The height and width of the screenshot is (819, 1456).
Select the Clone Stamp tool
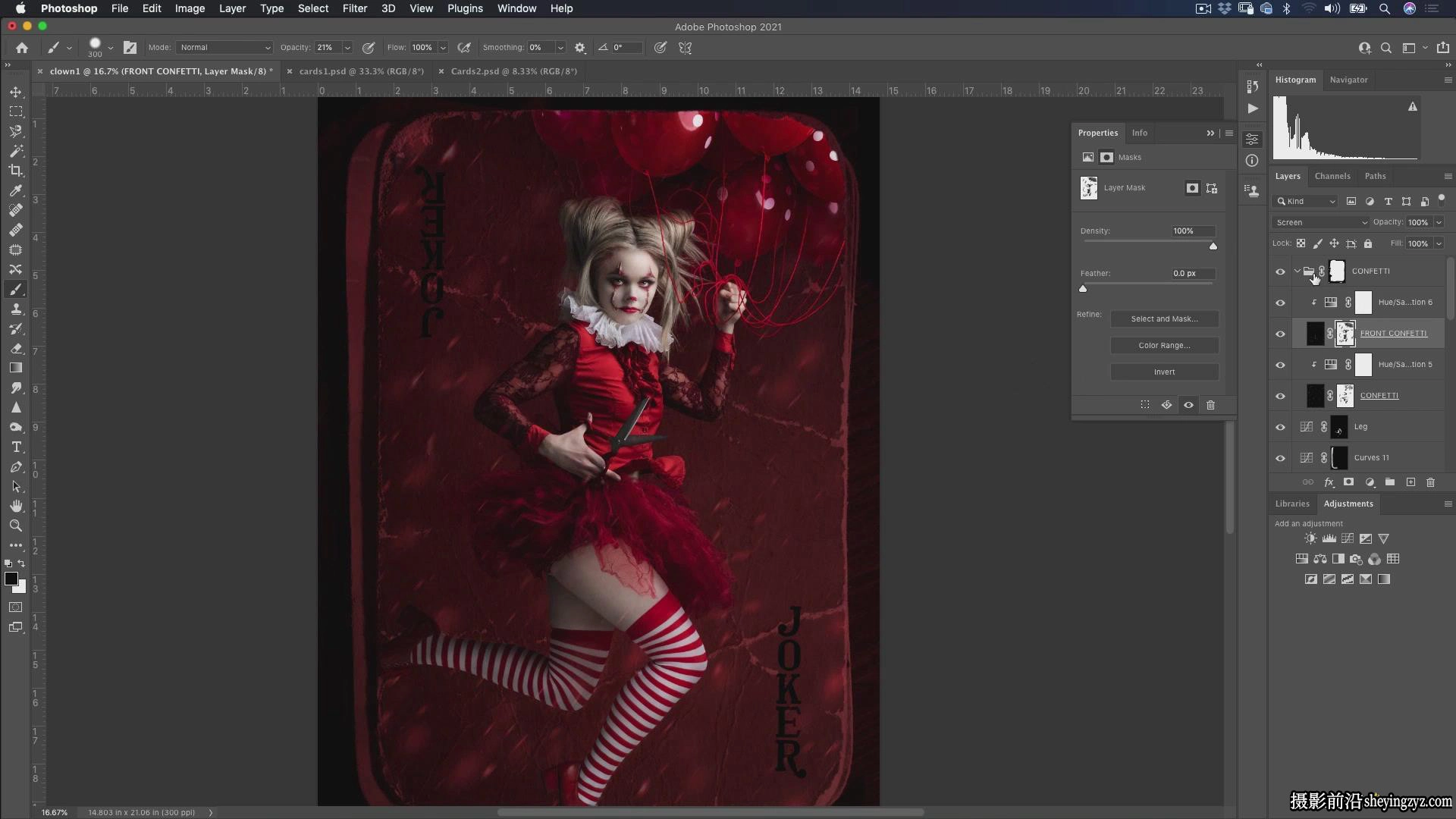coord(16,309)
